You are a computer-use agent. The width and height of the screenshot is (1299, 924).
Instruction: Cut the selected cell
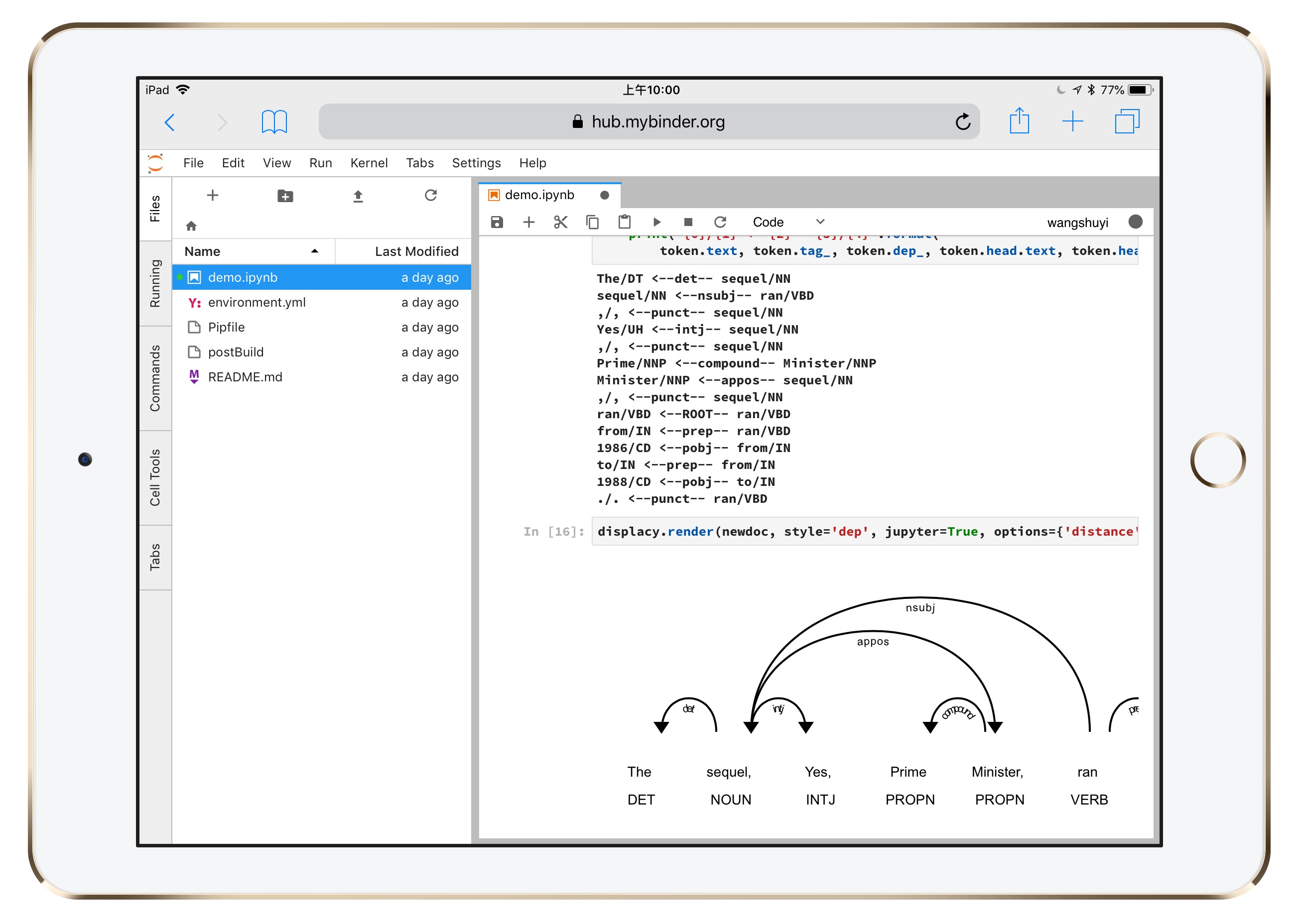(x=561, y=222)
